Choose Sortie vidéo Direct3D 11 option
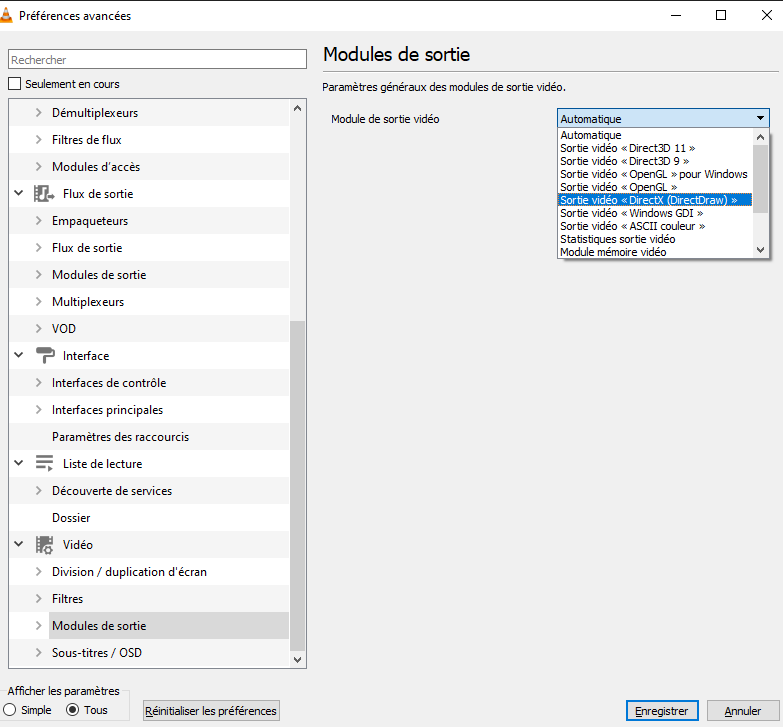 tap(654, 148)
